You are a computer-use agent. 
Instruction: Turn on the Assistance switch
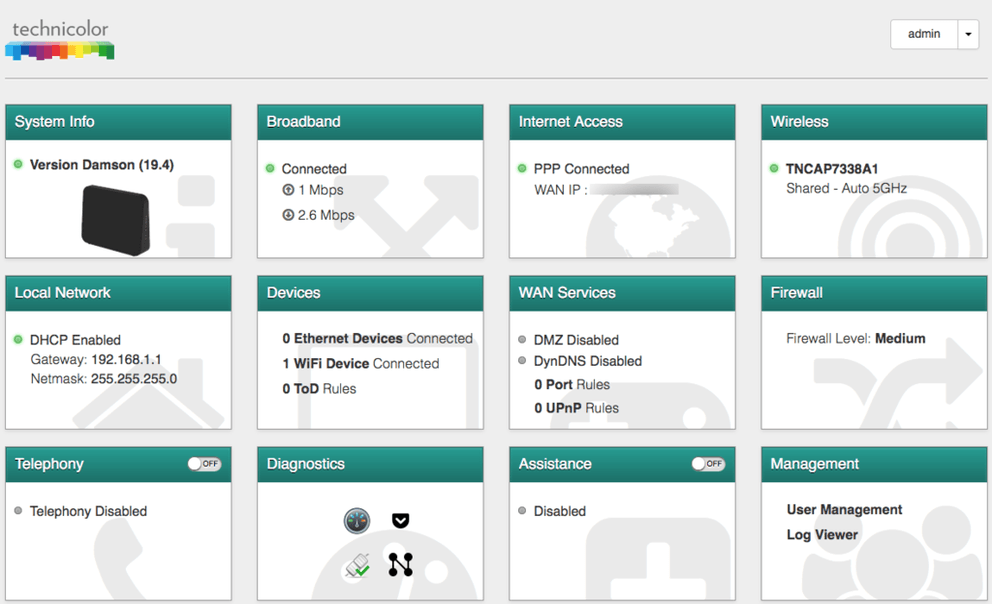pyautogui.click(x=708, y=463)
